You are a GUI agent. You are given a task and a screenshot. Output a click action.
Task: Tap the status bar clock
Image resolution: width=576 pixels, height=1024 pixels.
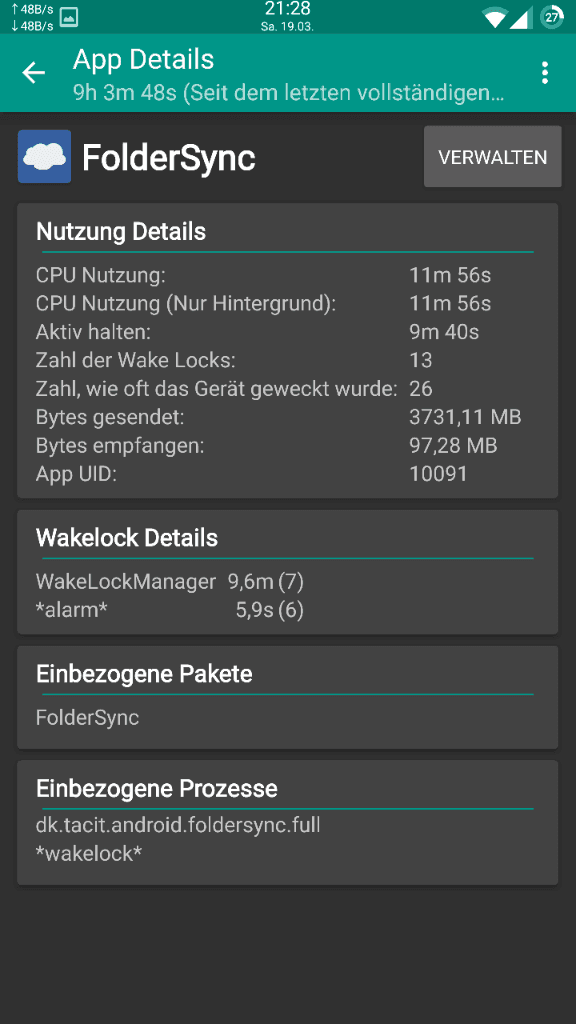click(x=287, y=9)
